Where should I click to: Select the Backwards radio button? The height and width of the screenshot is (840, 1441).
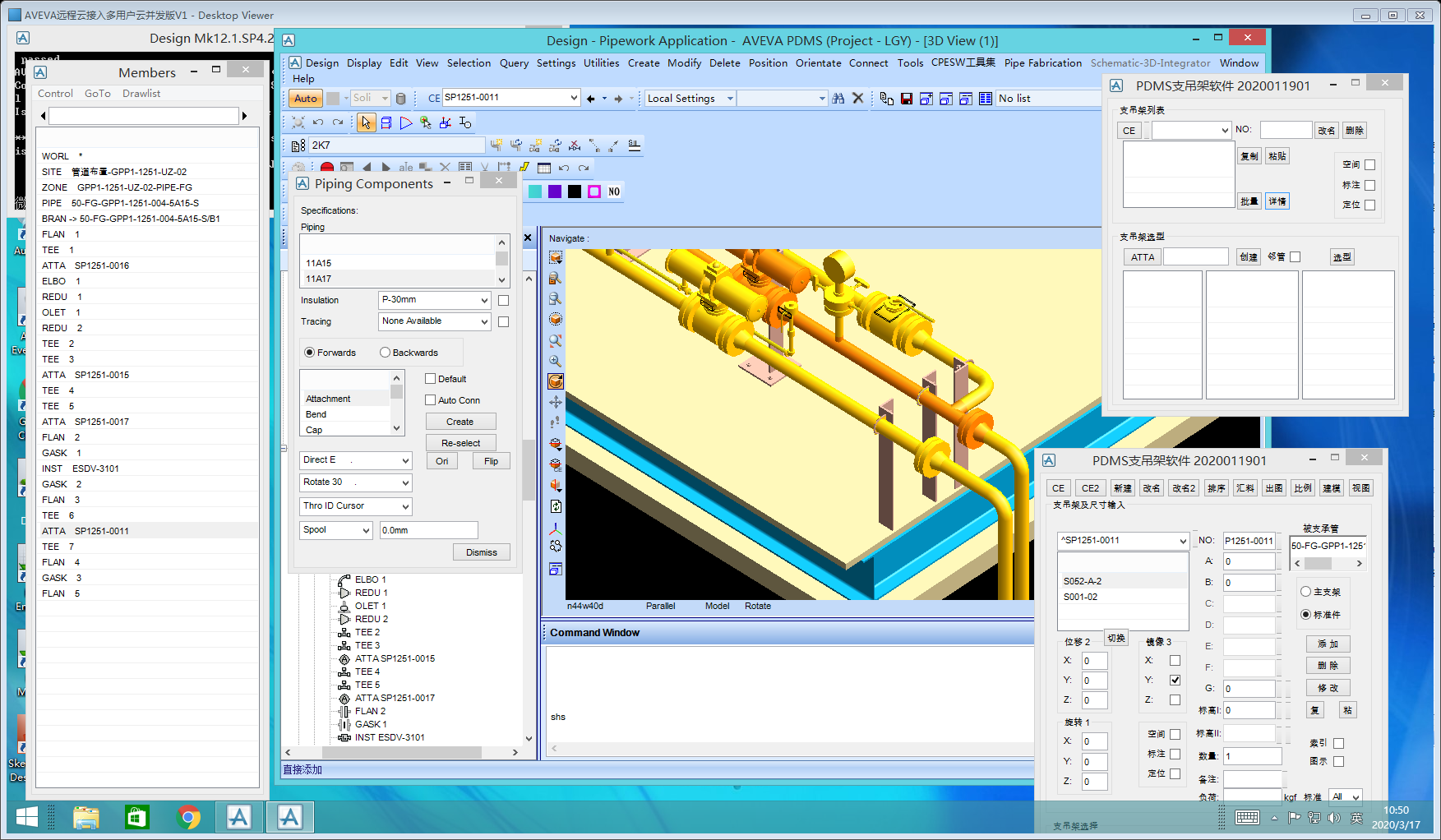[385, 353]
